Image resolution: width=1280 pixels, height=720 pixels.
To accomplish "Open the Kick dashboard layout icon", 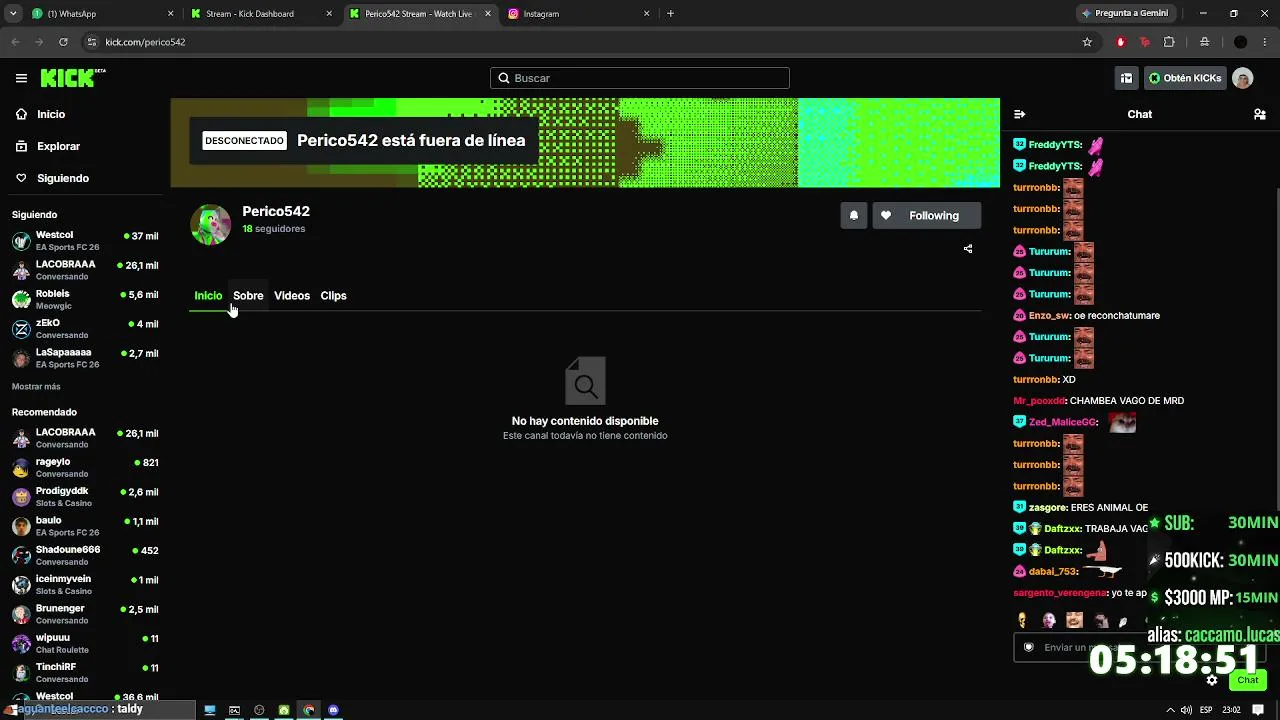I will click(1126, 78).
